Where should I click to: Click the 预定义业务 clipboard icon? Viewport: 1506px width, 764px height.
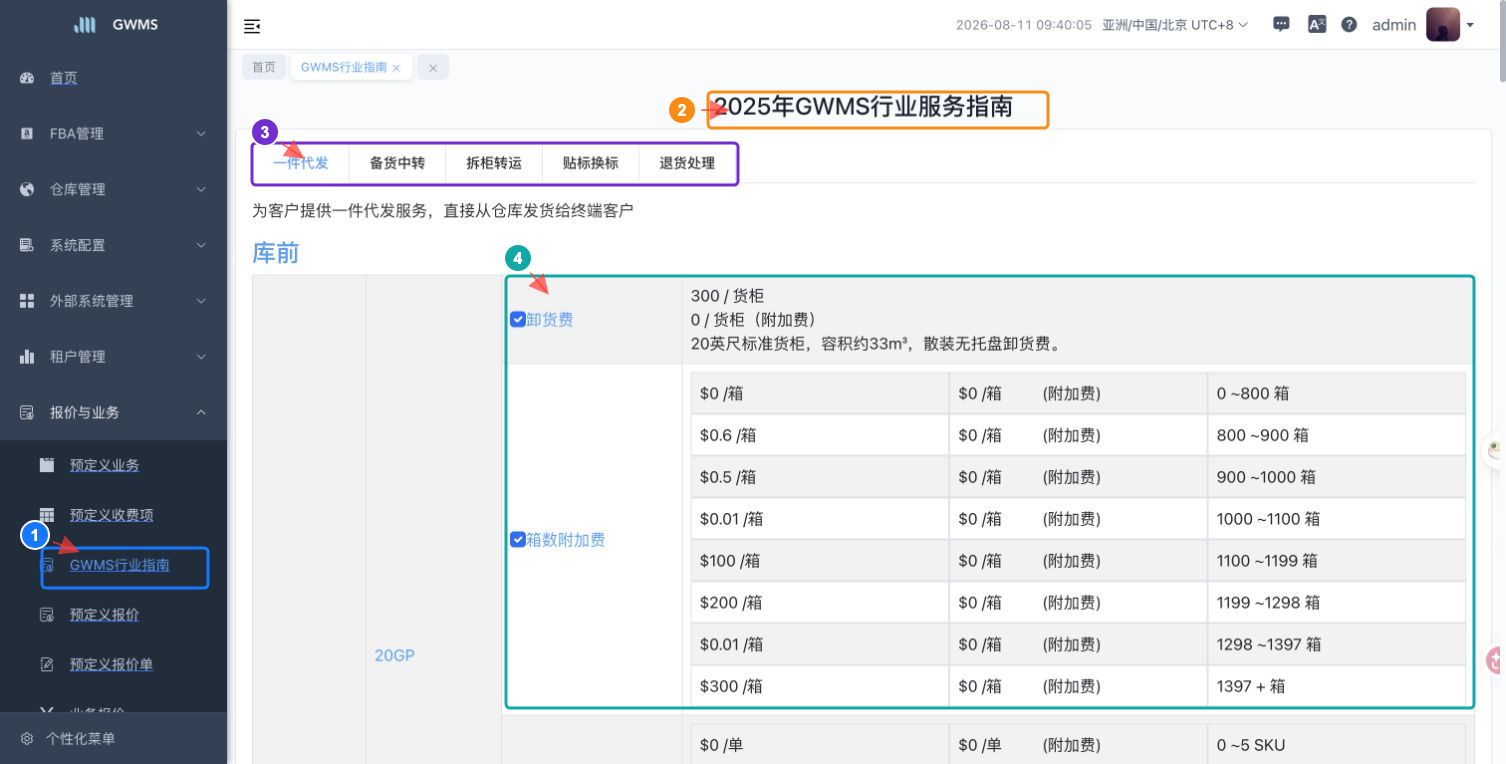(47, 465)
